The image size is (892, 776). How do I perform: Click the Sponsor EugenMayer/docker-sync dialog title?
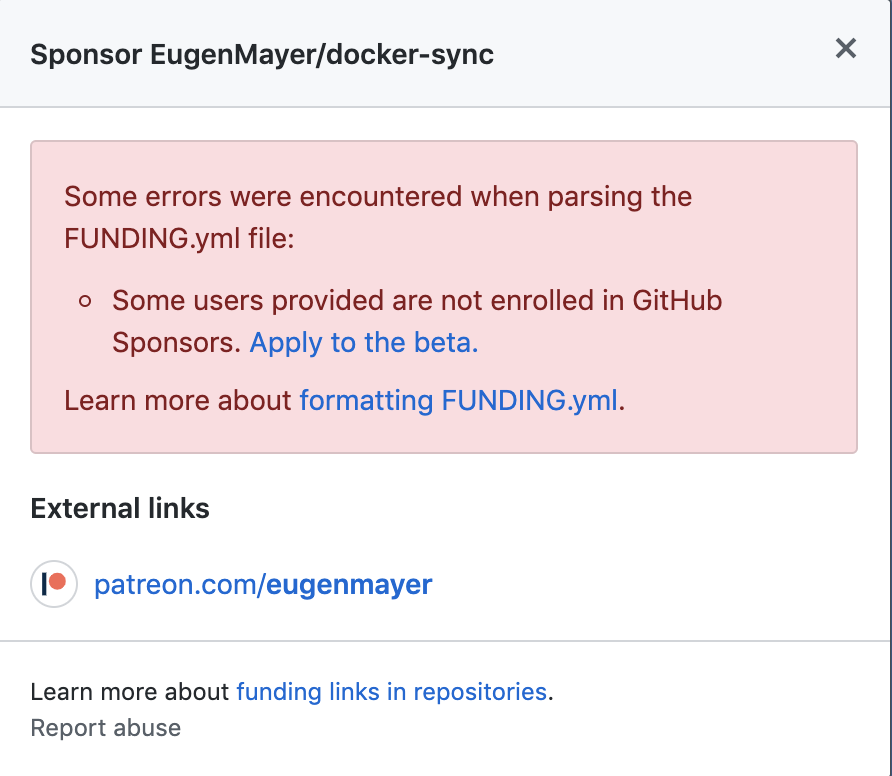click(x=262, y=55)
